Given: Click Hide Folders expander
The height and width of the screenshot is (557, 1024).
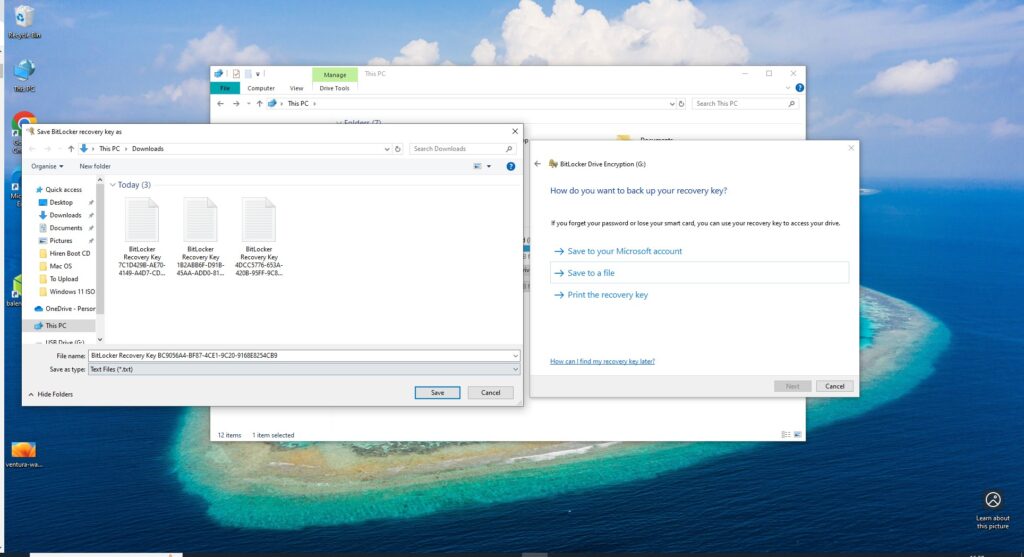Looking at the screenshot, I should [51, 394].
